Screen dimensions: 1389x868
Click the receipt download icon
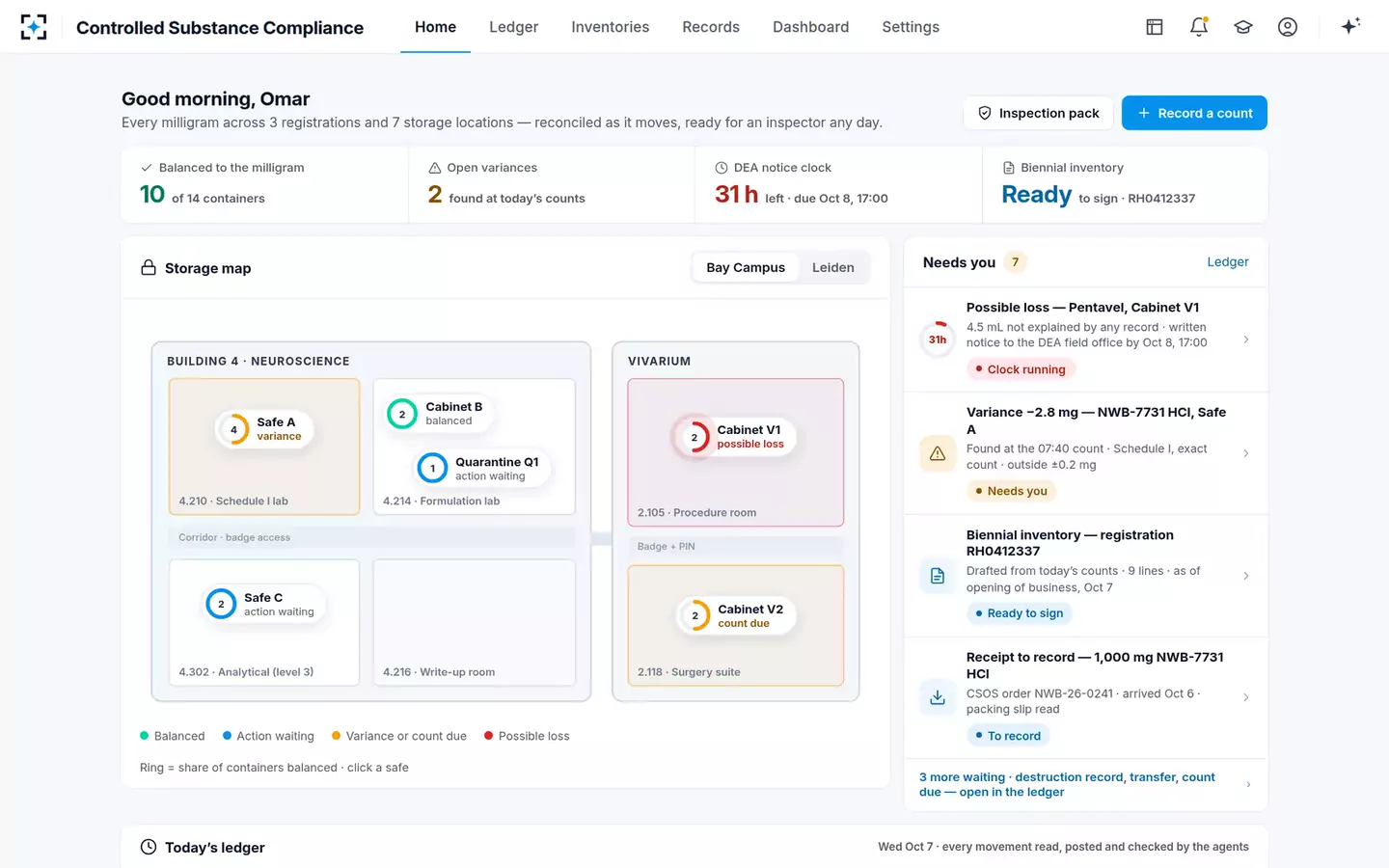(x=938, y=697)
